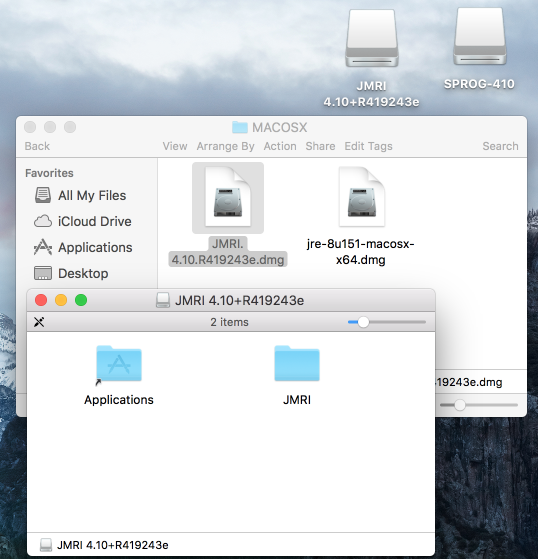Click Back in the MACOSX window toolbar
The height and width of the screenshot is (559, 538).
[37, 146]
